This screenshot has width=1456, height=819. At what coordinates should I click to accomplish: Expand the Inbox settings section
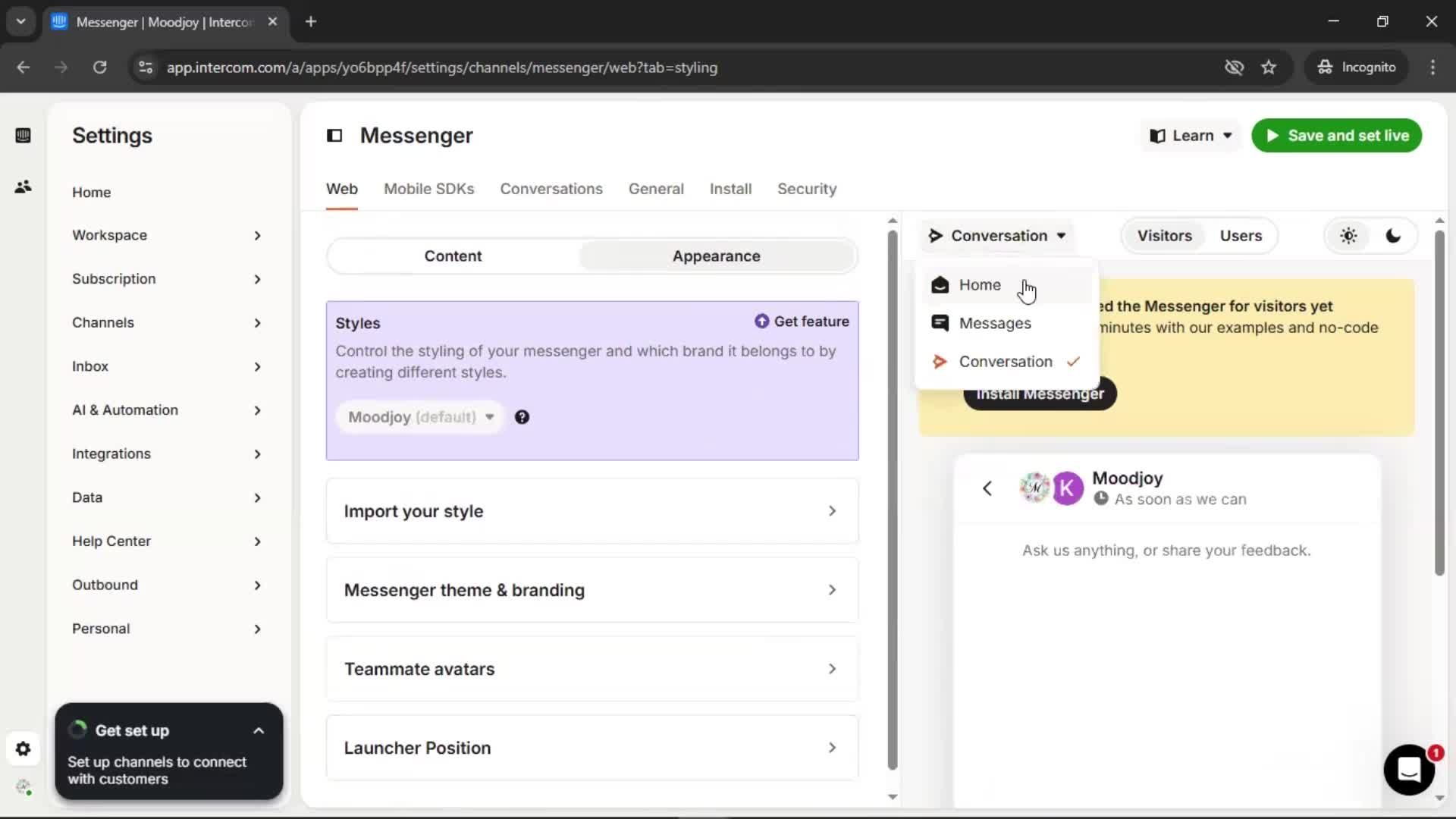pos(167,367)
